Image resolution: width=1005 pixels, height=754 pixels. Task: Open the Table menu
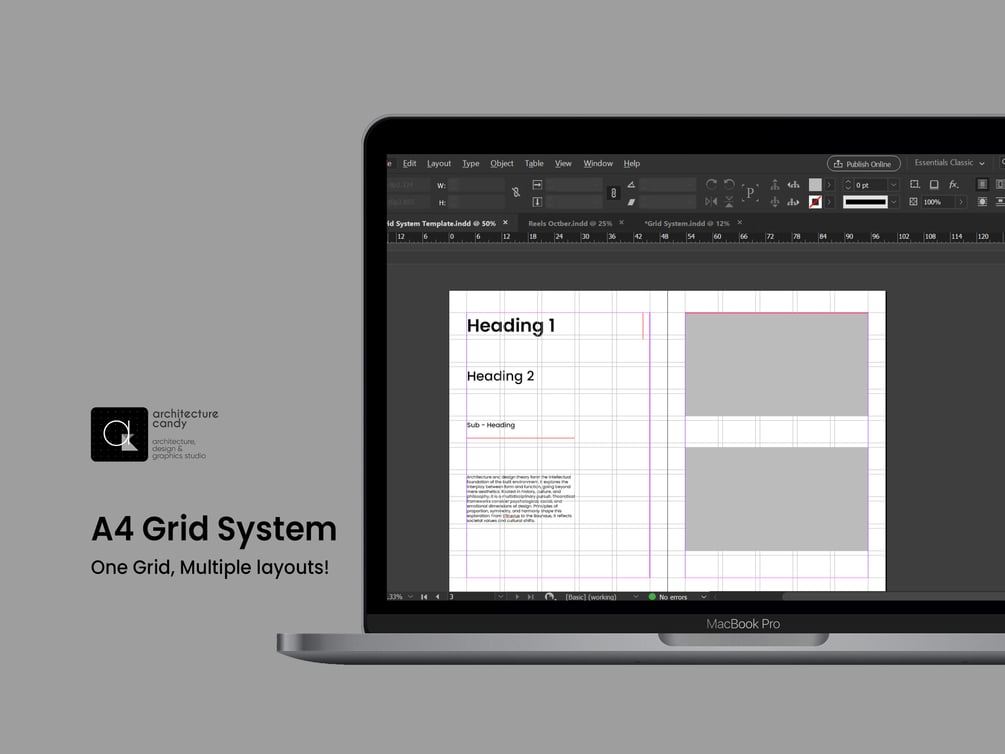(x=534, y=163)
